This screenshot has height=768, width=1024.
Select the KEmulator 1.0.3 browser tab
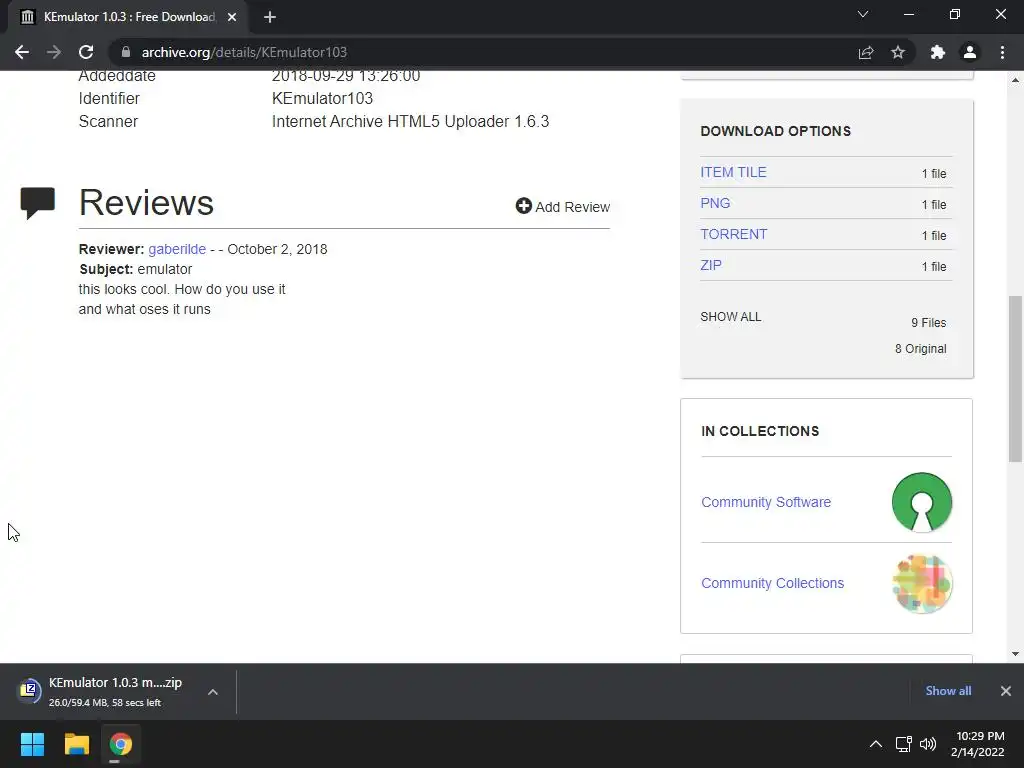tap(129, 17)
